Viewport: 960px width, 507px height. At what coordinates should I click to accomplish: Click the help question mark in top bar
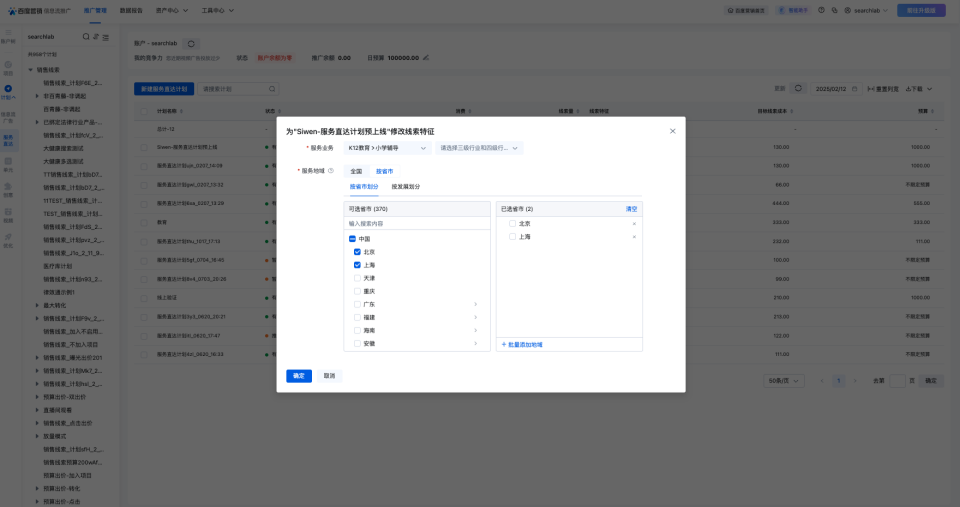coord(821,10)
